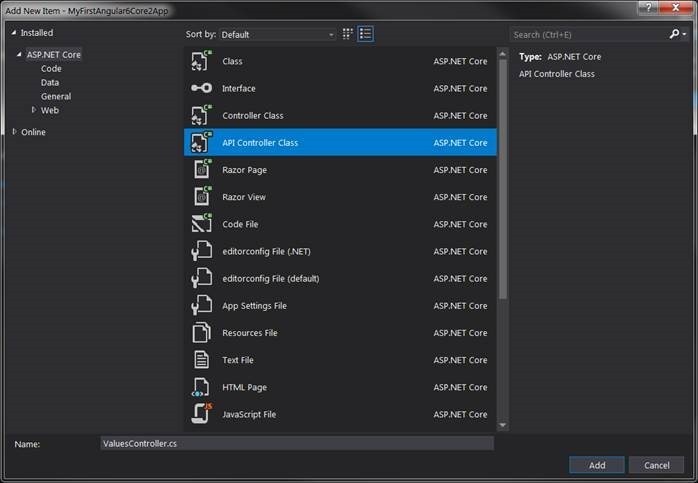Choose the Razor Page icon
Screen dimensions: 698x483
(x=201, y=170)
